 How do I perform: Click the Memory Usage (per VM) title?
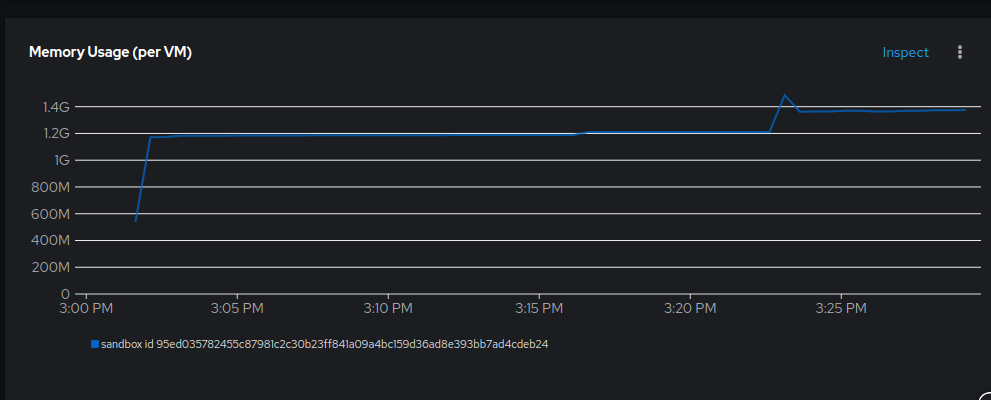[110, 52]
